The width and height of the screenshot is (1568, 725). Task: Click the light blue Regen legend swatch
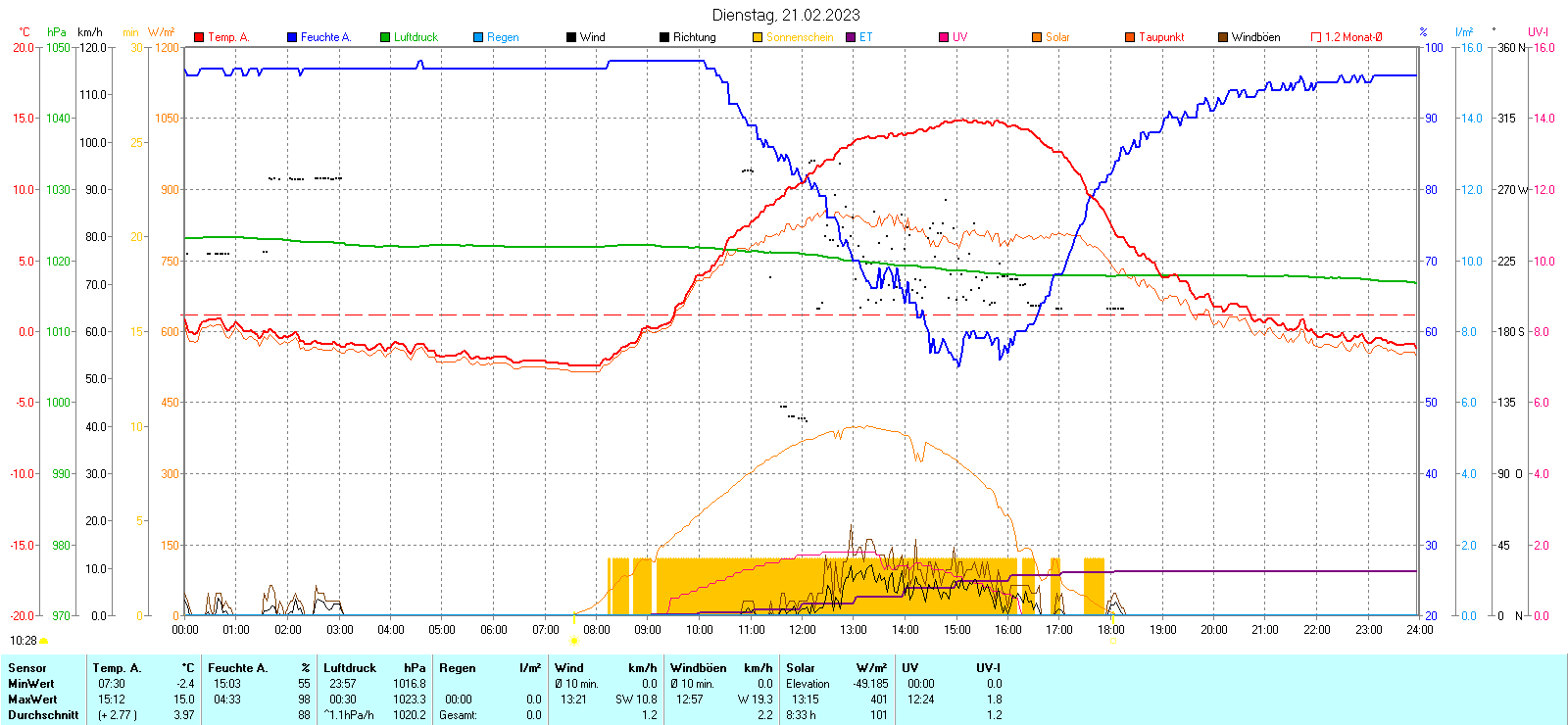[478, 37]
